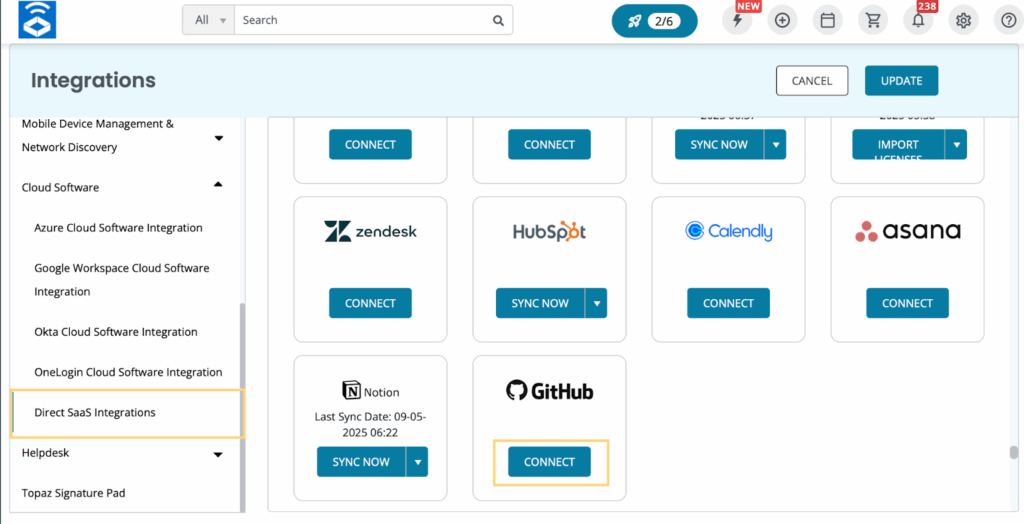Viewport: 1024px width, 524px height.
Task: Click the CANCEL button
Action: tap(812, 81)
